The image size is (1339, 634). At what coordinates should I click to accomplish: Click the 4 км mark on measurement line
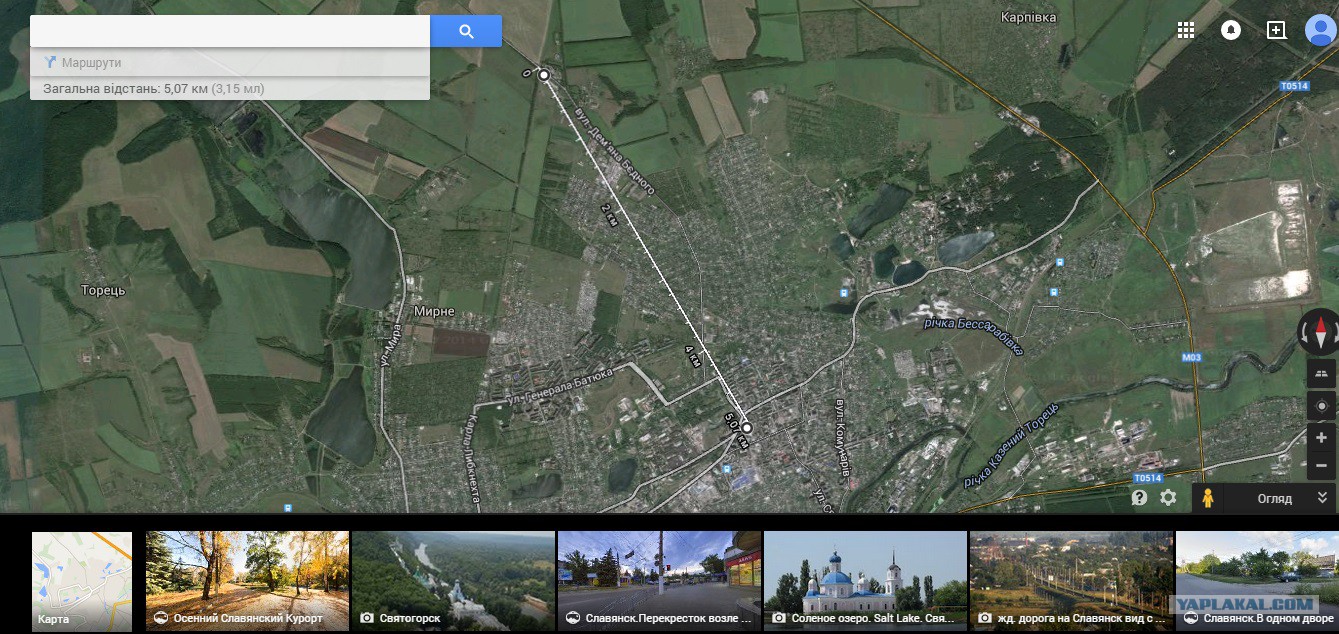point(693,355)
